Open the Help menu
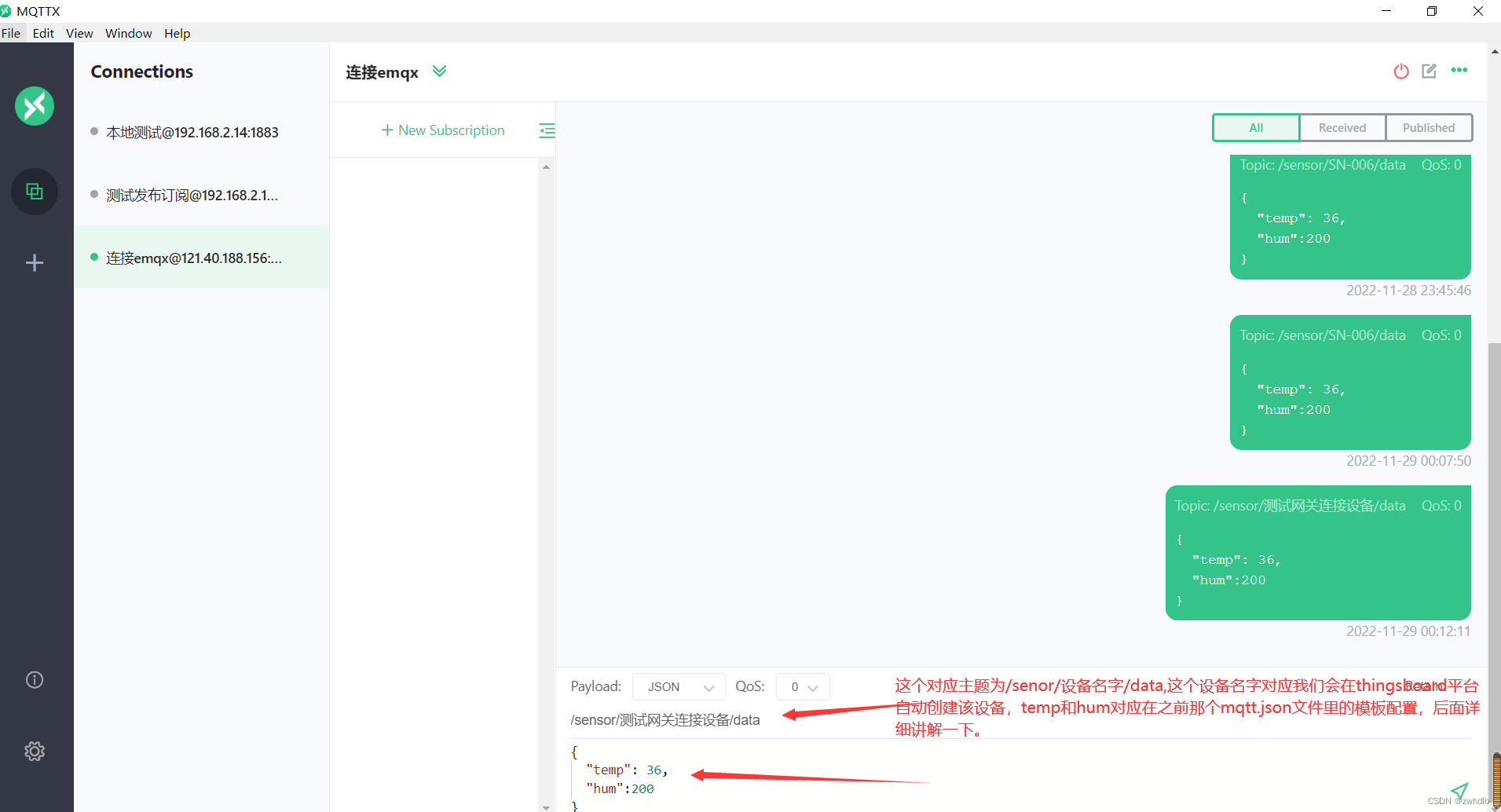Screen dimensions: 1501x812 pyautogui.click(x=178, y=33)
